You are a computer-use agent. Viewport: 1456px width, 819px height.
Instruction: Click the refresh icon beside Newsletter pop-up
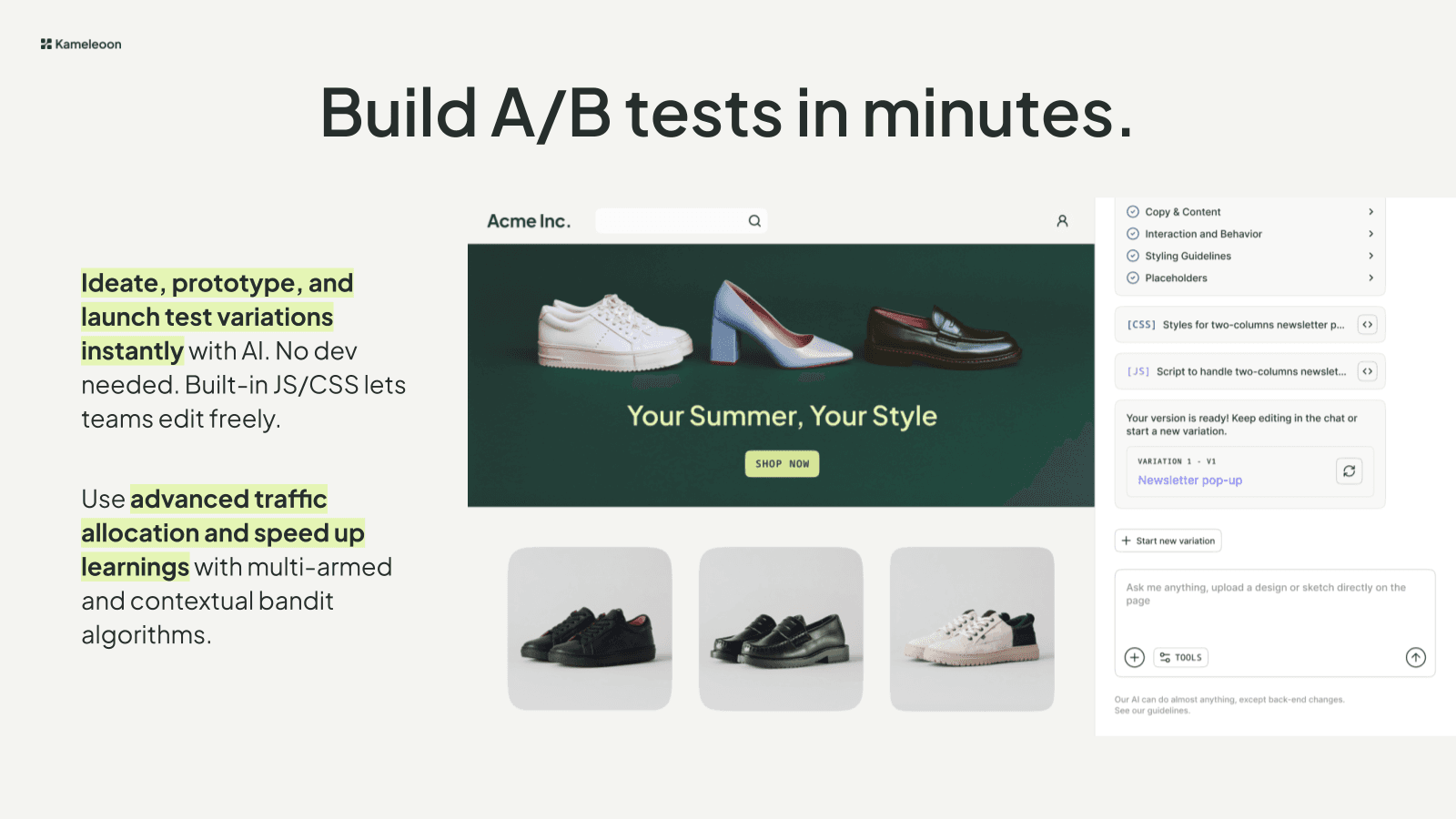(x=1349, y=471)
